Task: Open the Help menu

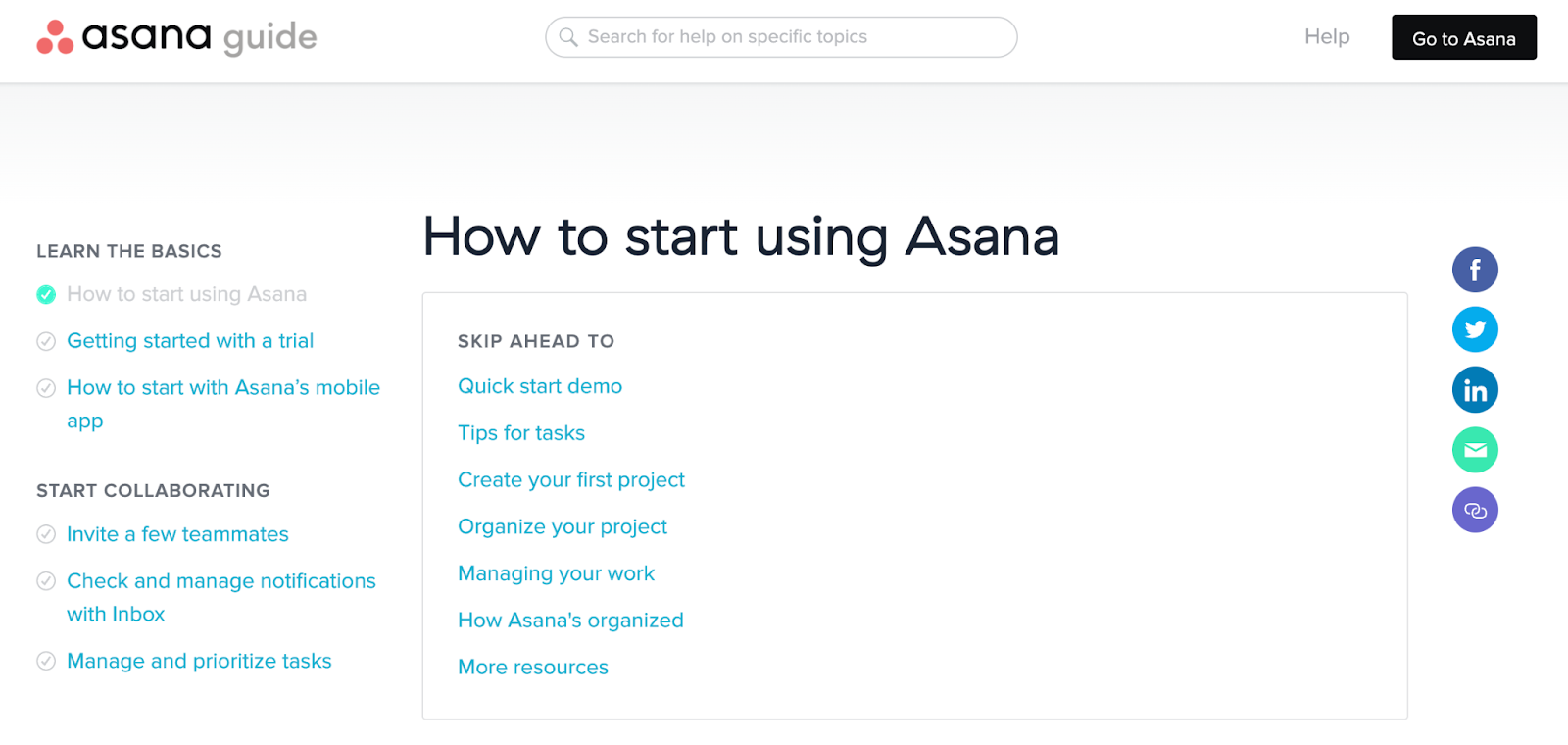Action: point(1326,36)
